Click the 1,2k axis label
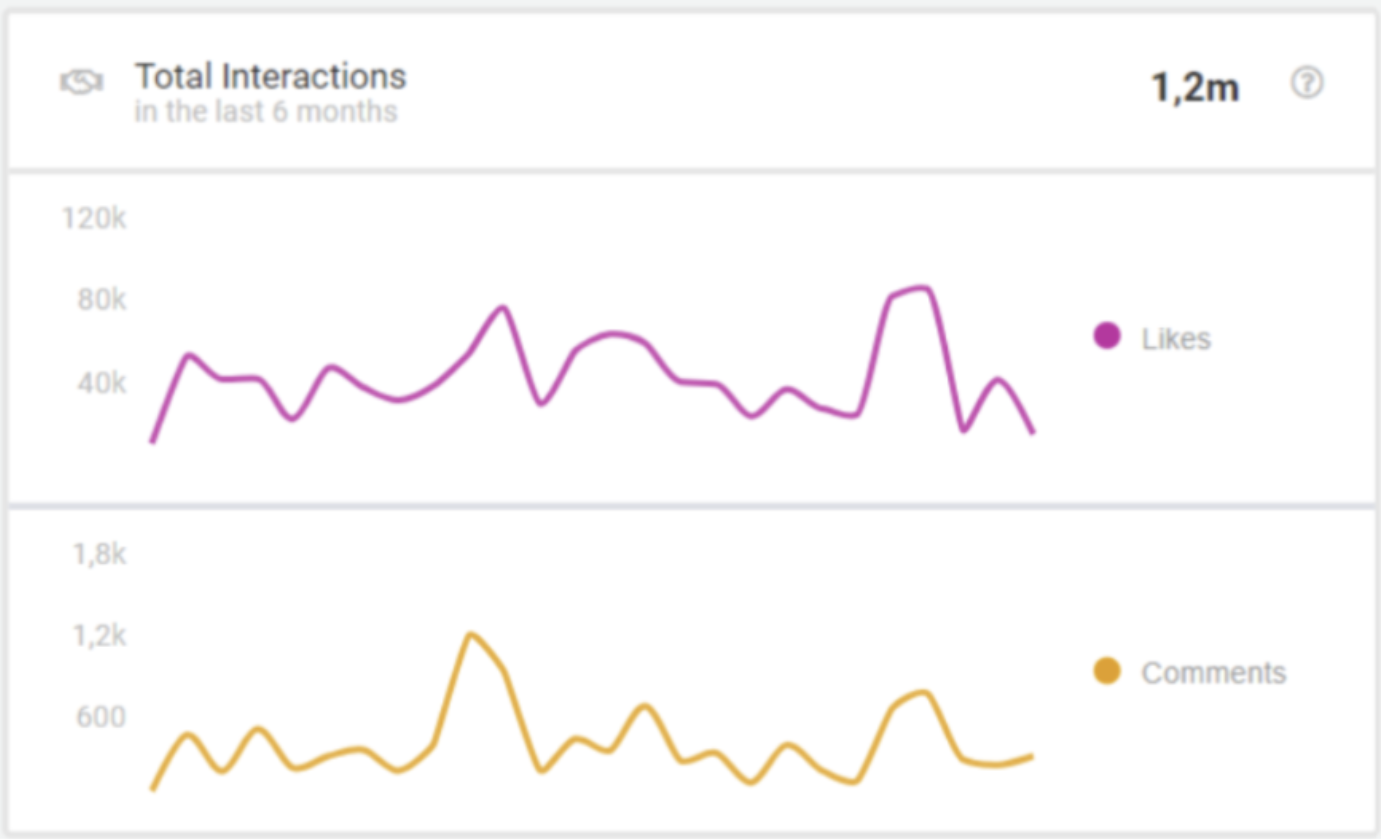The image size is (1386, 840). (99, 635)
